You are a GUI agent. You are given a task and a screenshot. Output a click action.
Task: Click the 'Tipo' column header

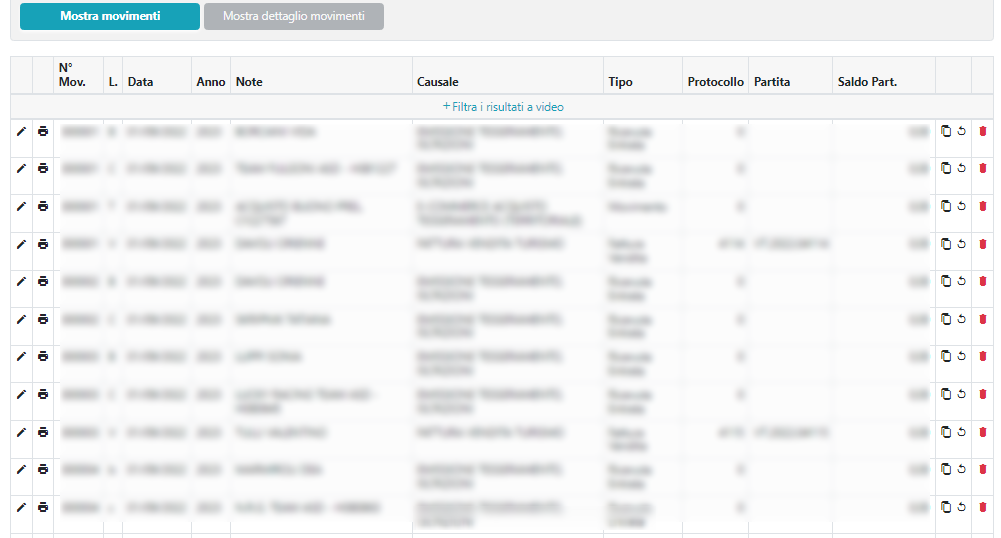pos(620,82)
